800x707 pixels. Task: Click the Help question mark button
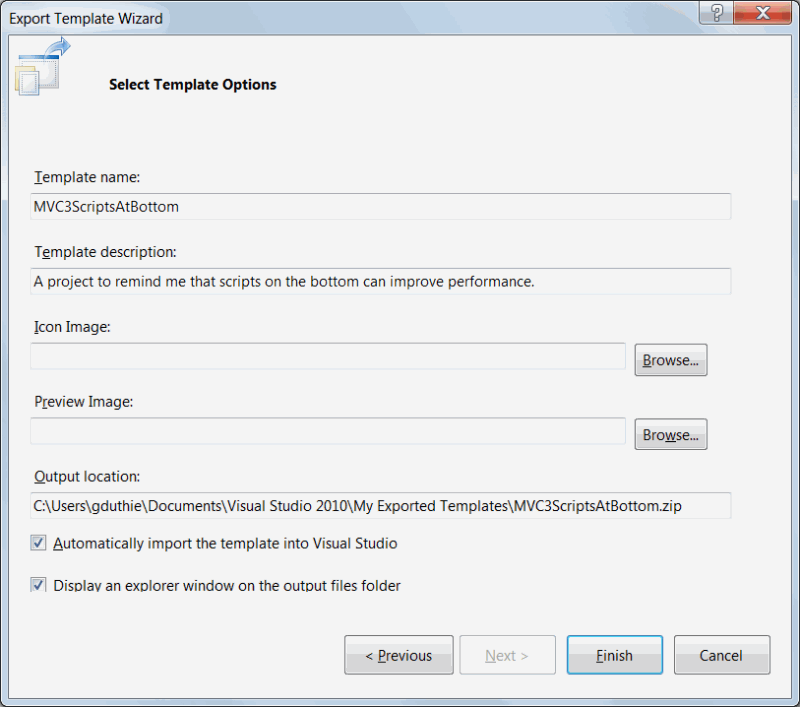[717, 13]
